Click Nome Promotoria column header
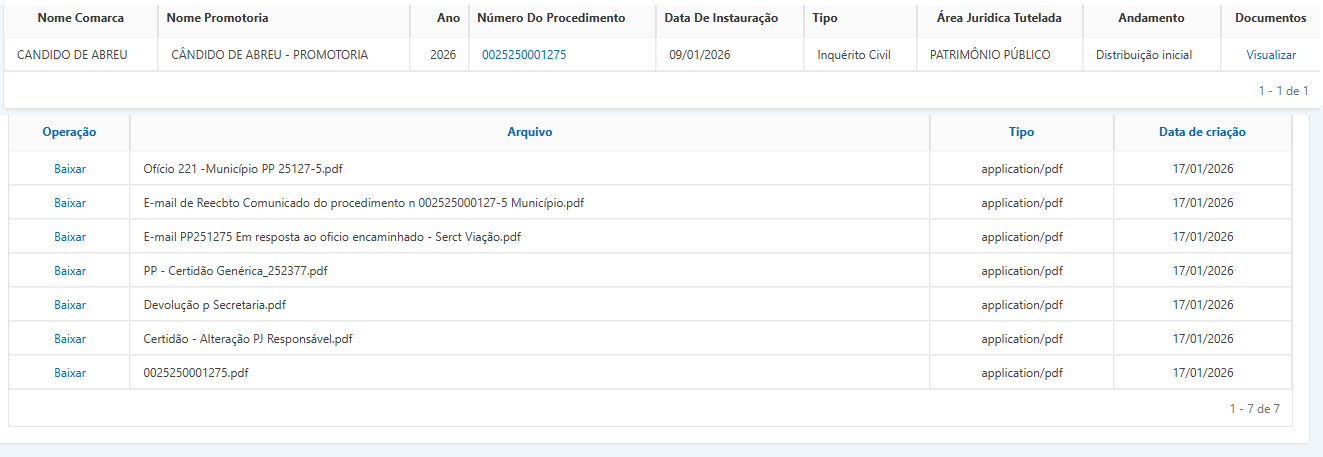 pos(217,18)
